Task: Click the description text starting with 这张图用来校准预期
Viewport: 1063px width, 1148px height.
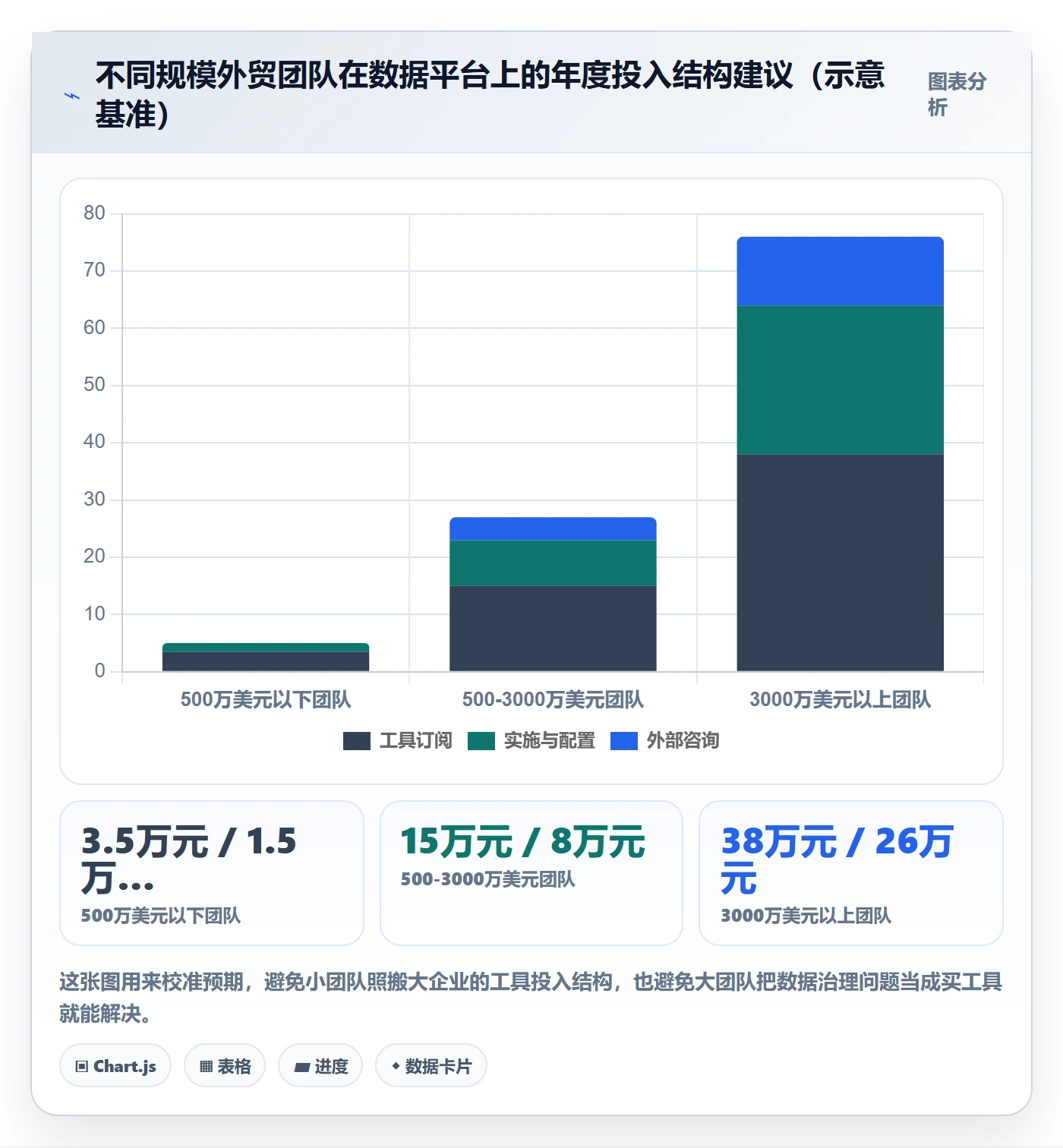Action: 531,998
